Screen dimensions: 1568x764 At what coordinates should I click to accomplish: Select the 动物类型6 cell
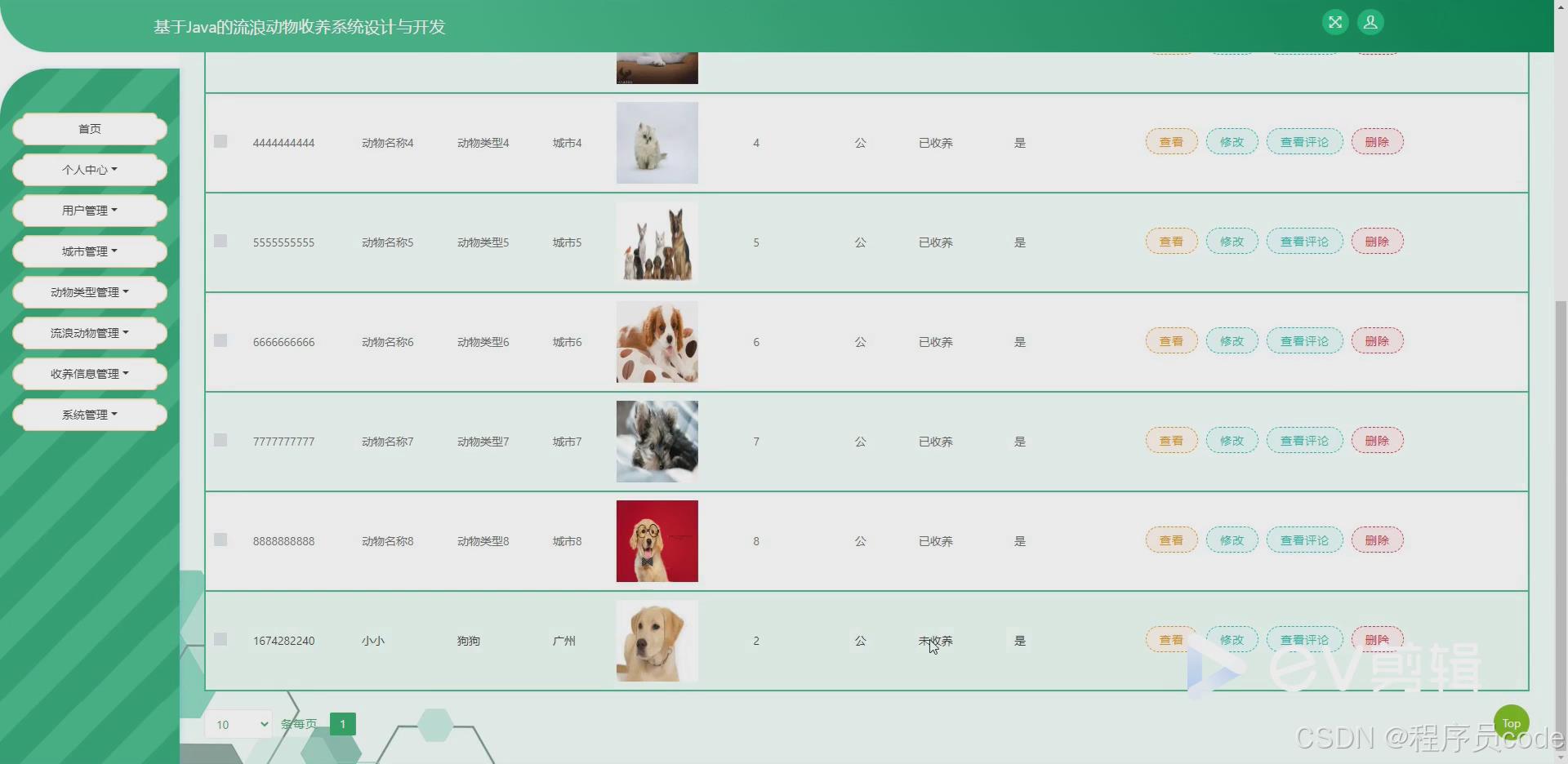(x=483, y=342)
